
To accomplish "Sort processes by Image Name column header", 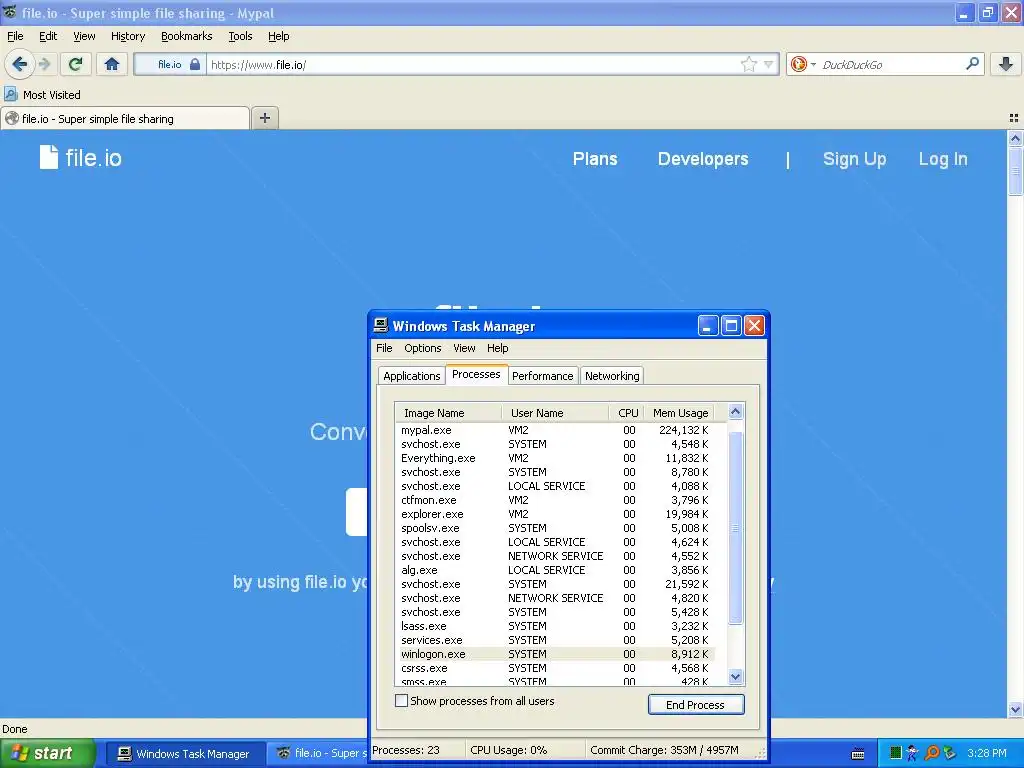I will [x=448, y=413].
